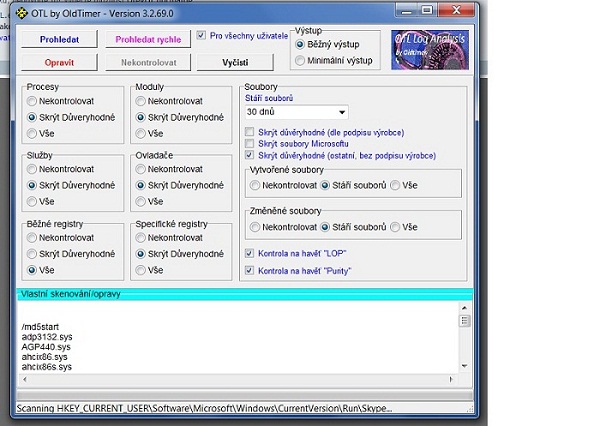Set Ovladače to Vše
The width and height of the screenshot is (600, 426).
tap(140, 201)
